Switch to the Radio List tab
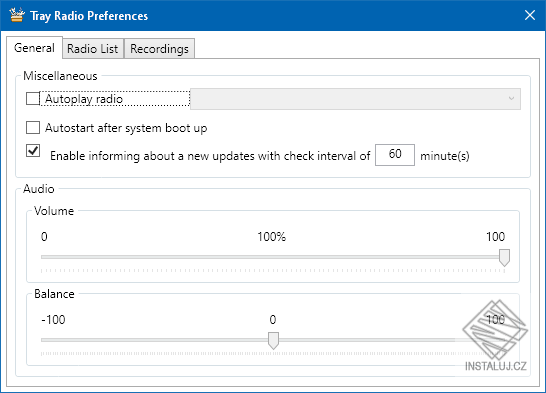This screenshot has width=546, height=393. (93, 49)
